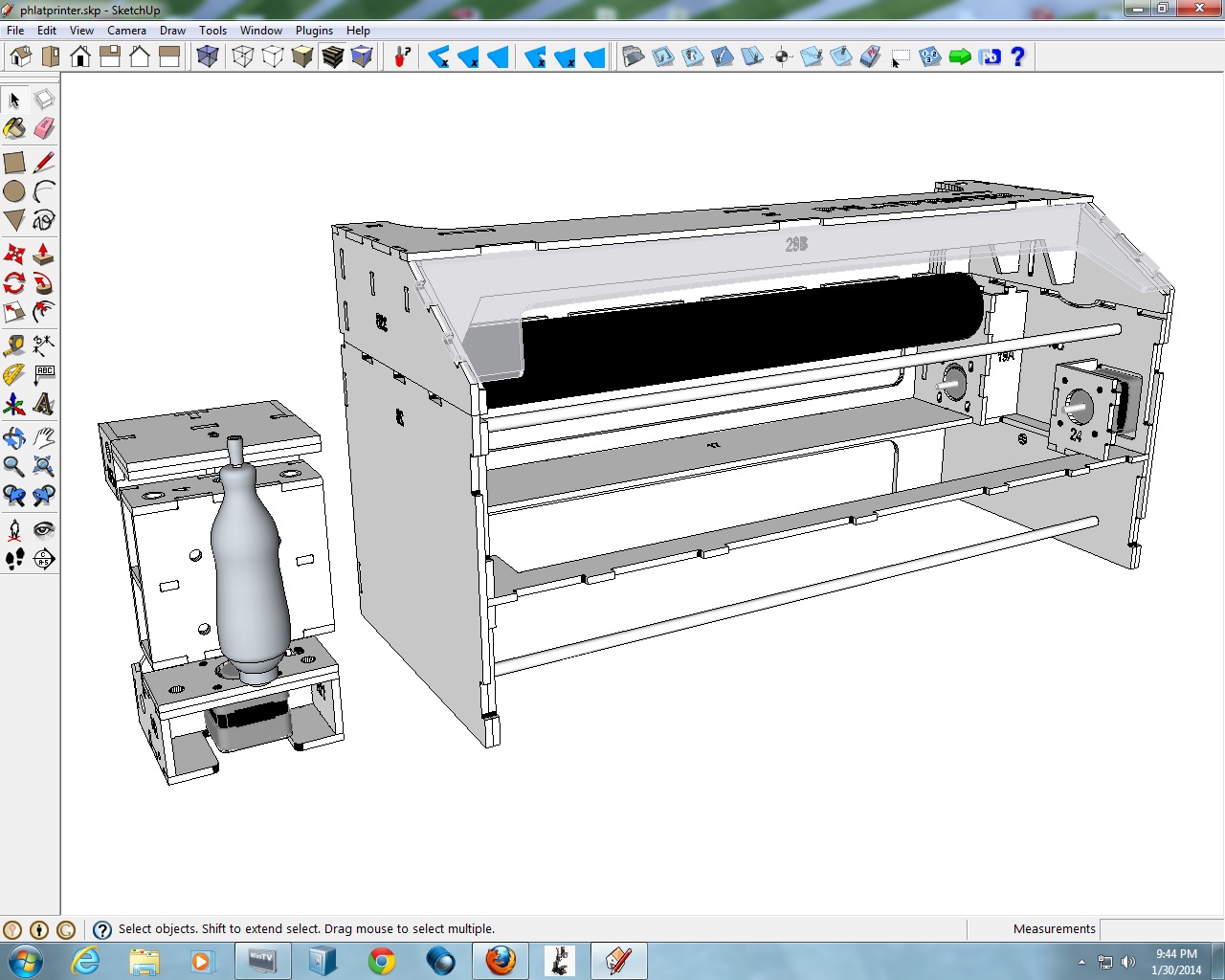The height and width of the screenshot is (980, 1225).
Task: Open the Plugins menu
Action: point(314,31)
